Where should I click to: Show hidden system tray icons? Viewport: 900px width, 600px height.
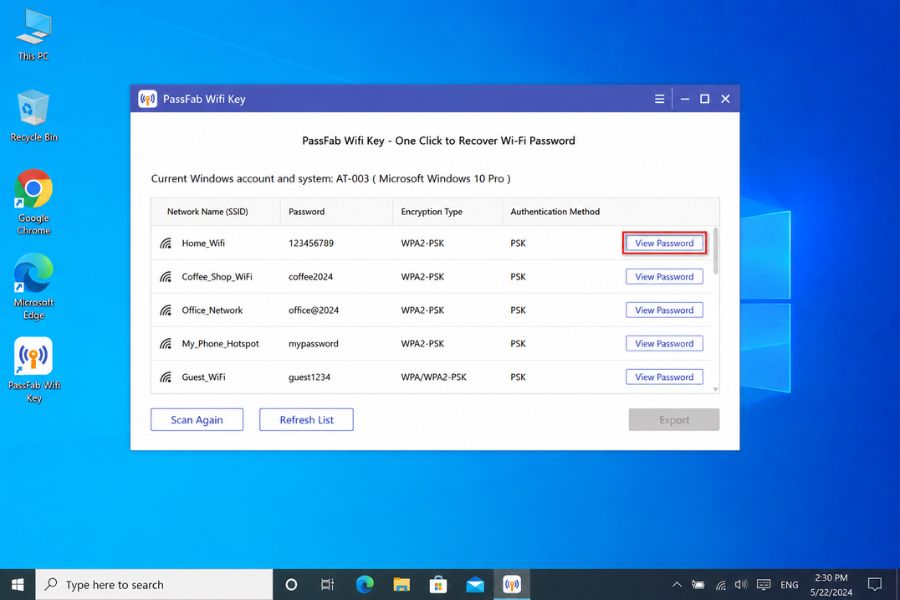677,584
